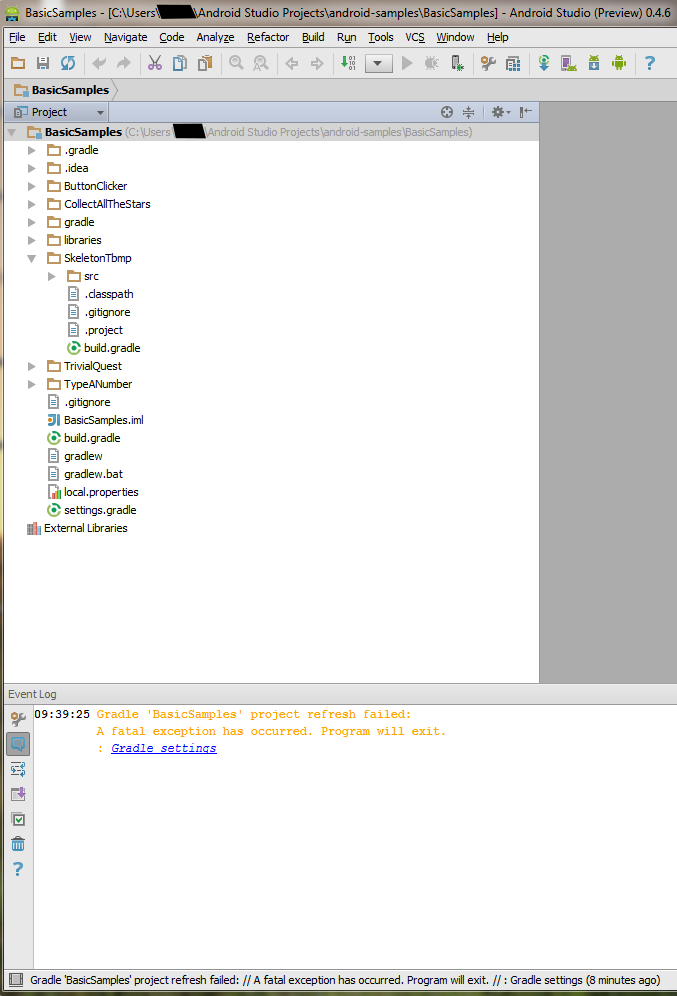Open the File menu
The height and width of the screenshot is (996, 677).
pos(17,37)
